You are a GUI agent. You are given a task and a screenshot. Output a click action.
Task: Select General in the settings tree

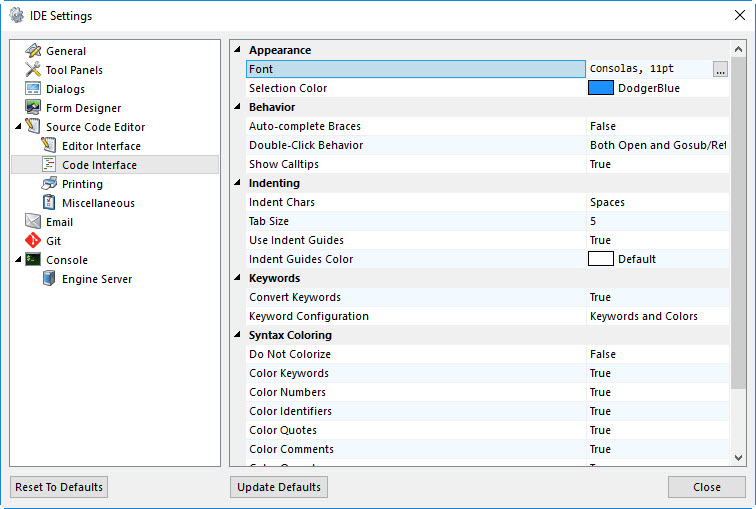(x=66, y=51)
